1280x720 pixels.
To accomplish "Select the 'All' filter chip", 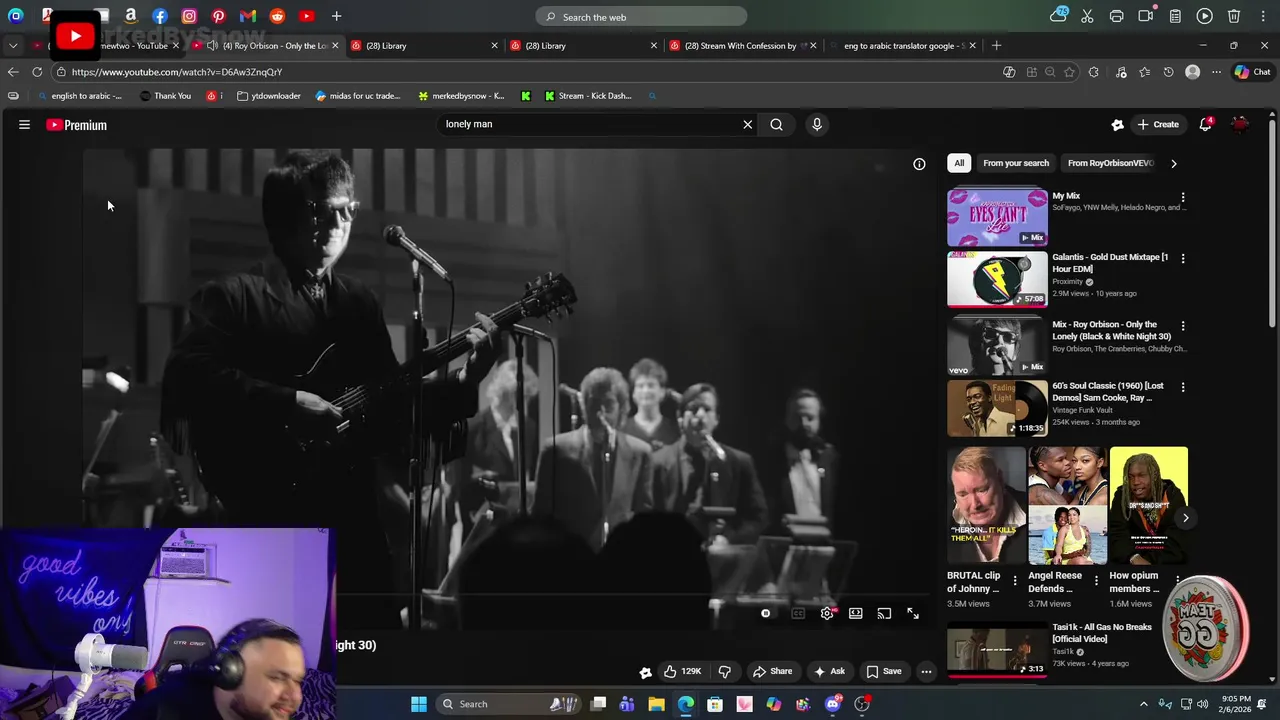I will click(x=959, y=163).
